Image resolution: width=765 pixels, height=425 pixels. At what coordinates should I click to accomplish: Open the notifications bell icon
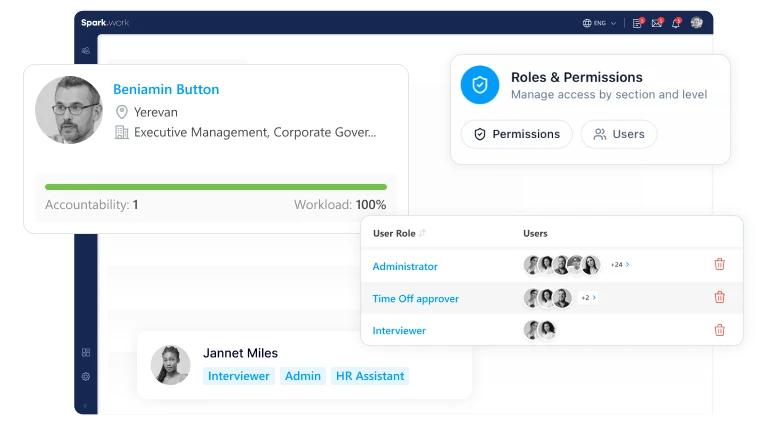[675, 23]
